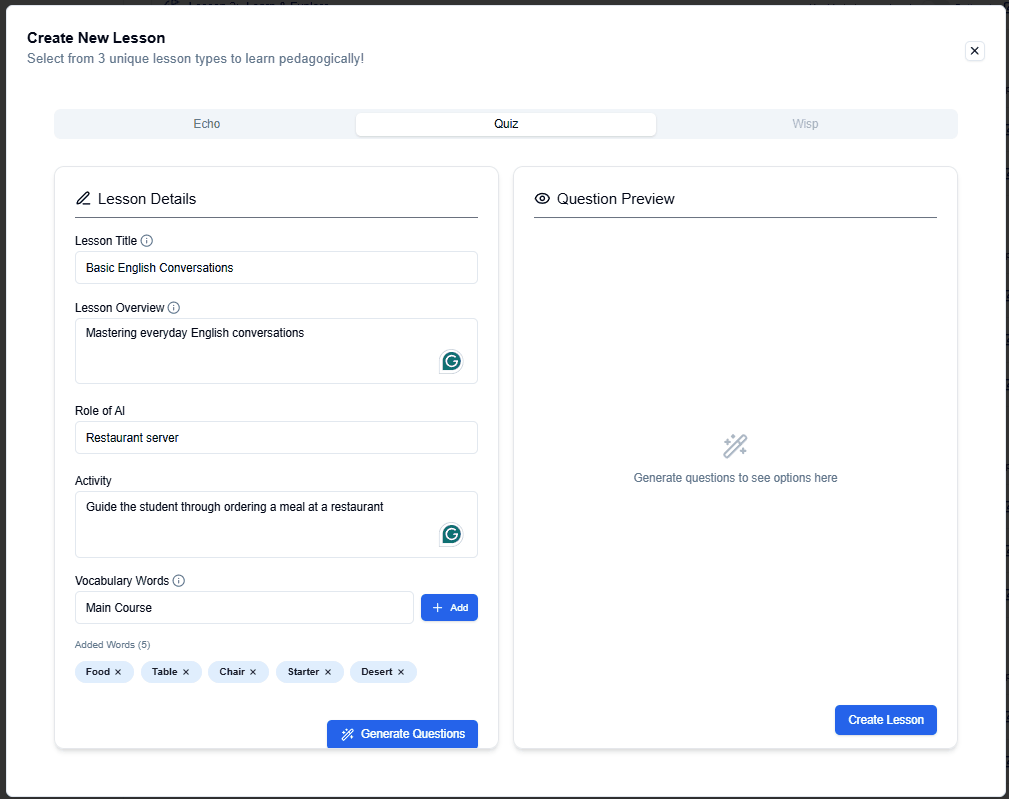The image size is (1009, 799).
Task: Click the info icon beside Vocabulary Words
Action: point(179,581)
